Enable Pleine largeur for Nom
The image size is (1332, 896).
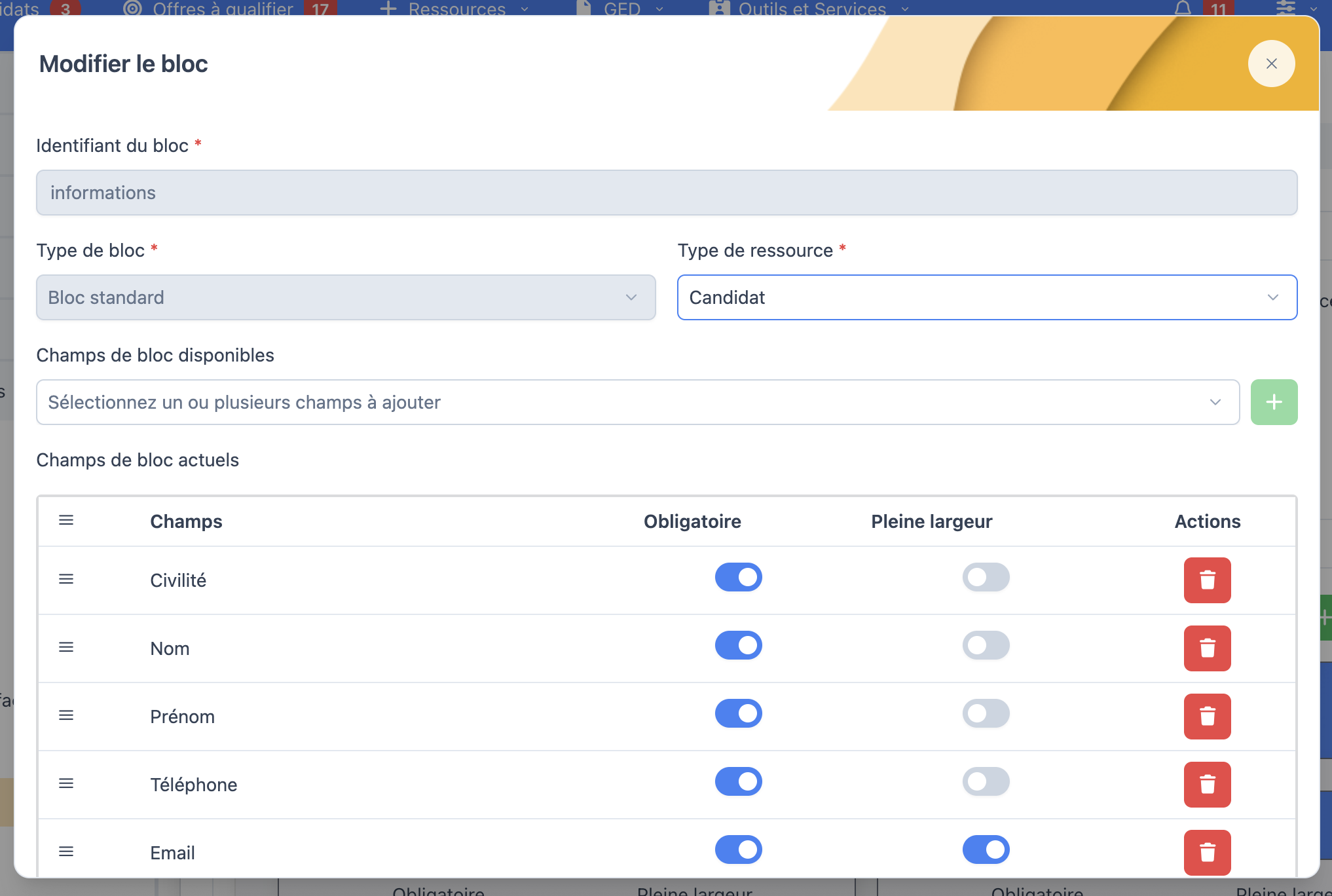pyautogui.click(x=986, y=645)
